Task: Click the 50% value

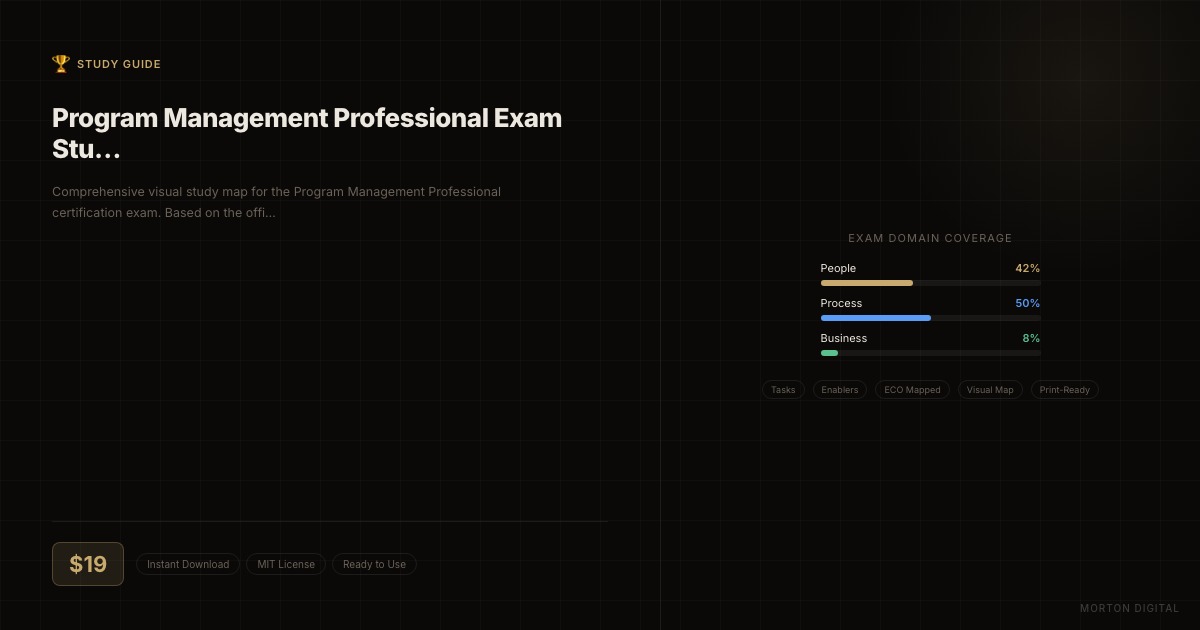Action: tap(1028, 303)
